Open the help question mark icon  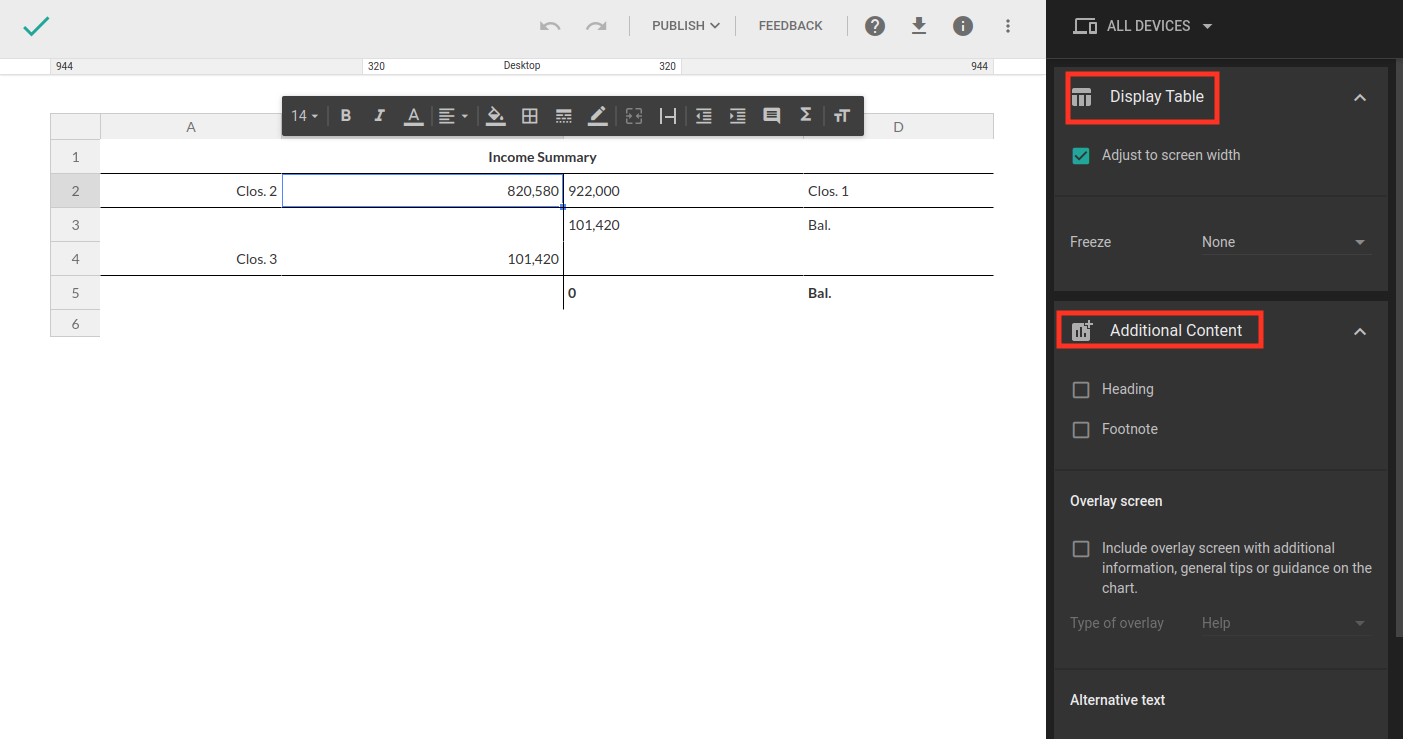875,26
